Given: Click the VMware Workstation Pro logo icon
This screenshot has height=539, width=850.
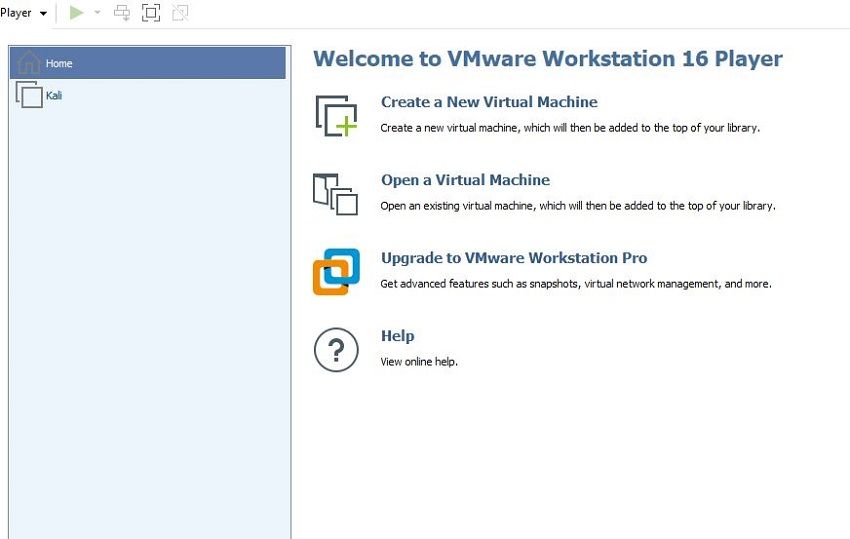Looking at the screenshot, I should (x=336, y=272).
